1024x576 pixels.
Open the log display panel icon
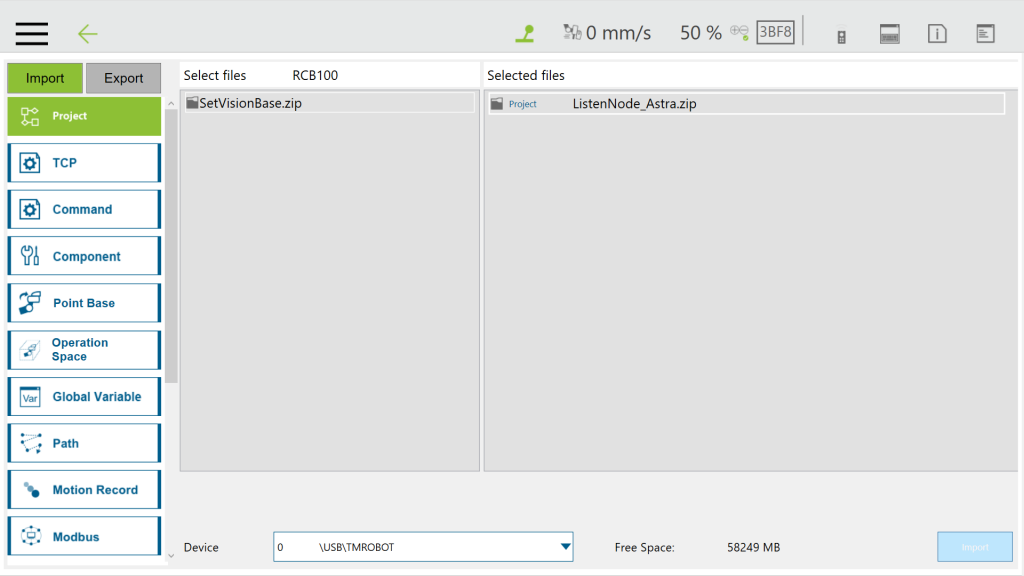click(x=985, y=34)
